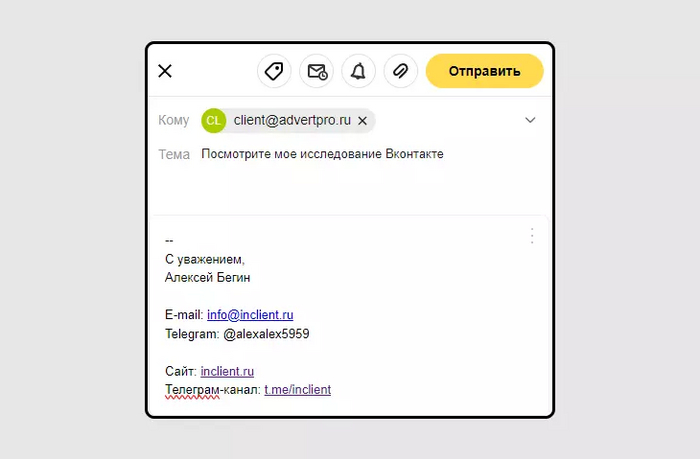Click the empty message body area
The height and width of the screenshot is (459, 700).
coord(350,190)
